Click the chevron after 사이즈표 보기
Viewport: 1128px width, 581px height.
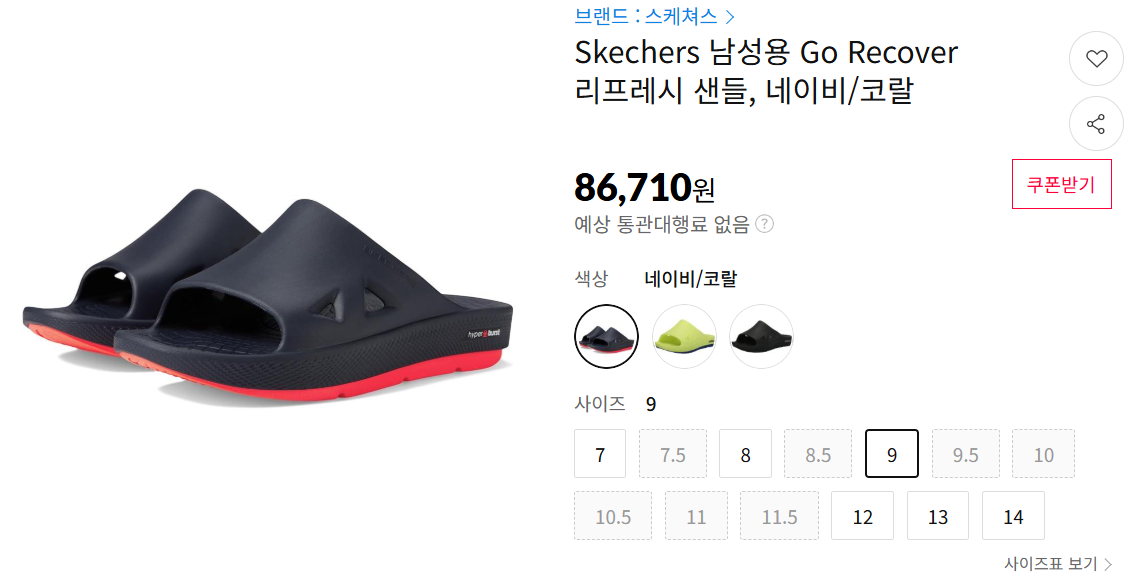pos(1108,564)
